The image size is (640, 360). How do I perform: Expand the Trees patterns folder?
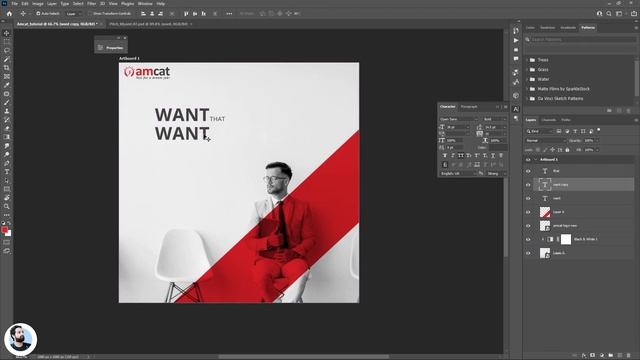pos(527,60)
